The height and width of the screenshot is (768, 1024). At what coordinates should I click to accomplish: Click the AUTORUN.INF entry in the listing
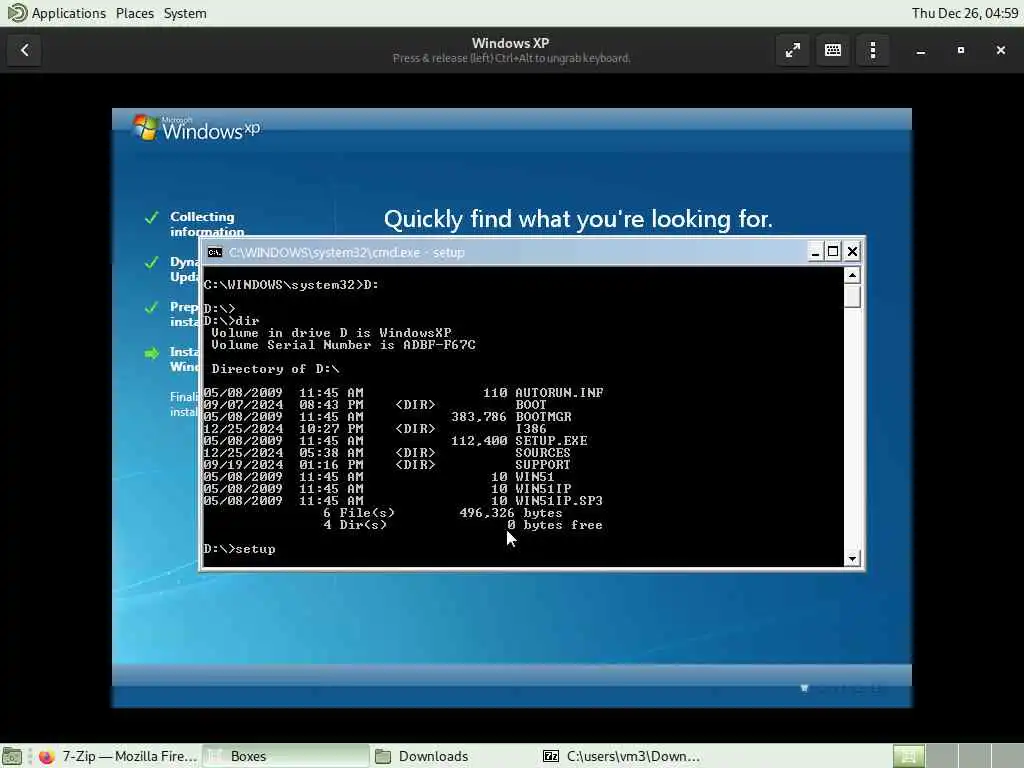click(559, 392)
